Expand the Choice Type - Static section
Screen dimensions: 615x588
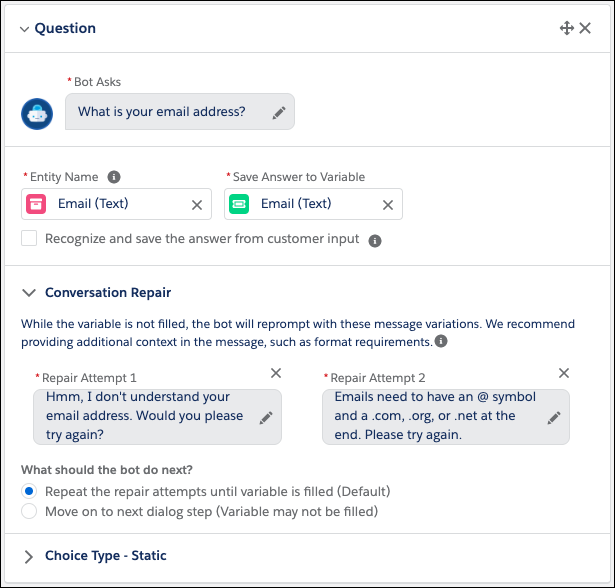click(28, 556)
